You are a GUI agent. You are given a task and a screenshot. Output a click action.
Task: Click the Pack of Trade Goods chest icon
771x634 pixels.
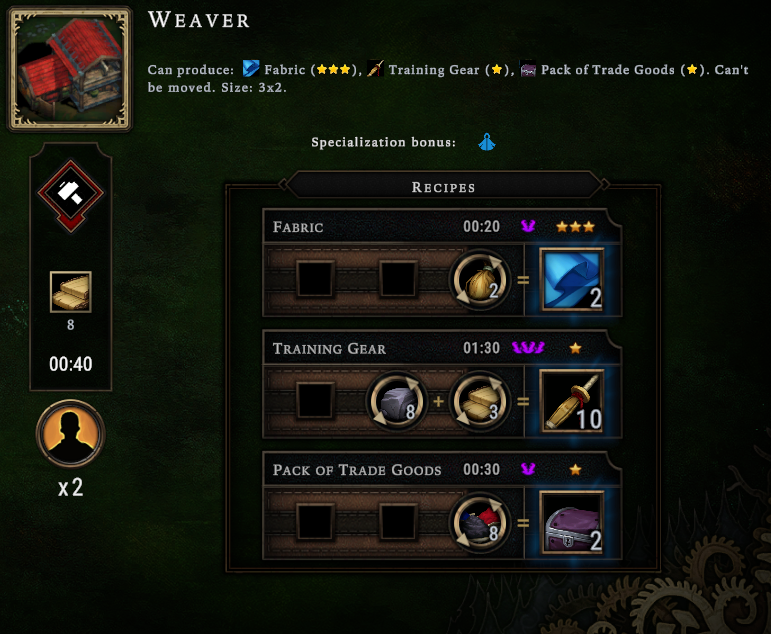click(x=572, y=523)
